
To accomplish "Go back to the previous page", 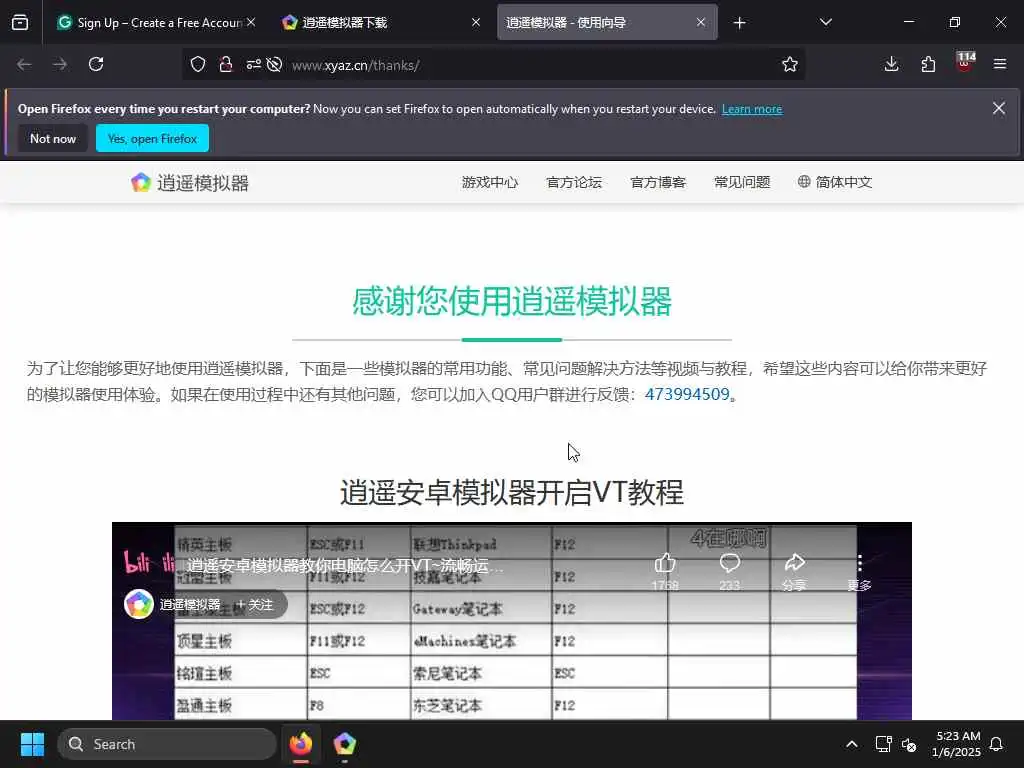I will pos(24,64).
